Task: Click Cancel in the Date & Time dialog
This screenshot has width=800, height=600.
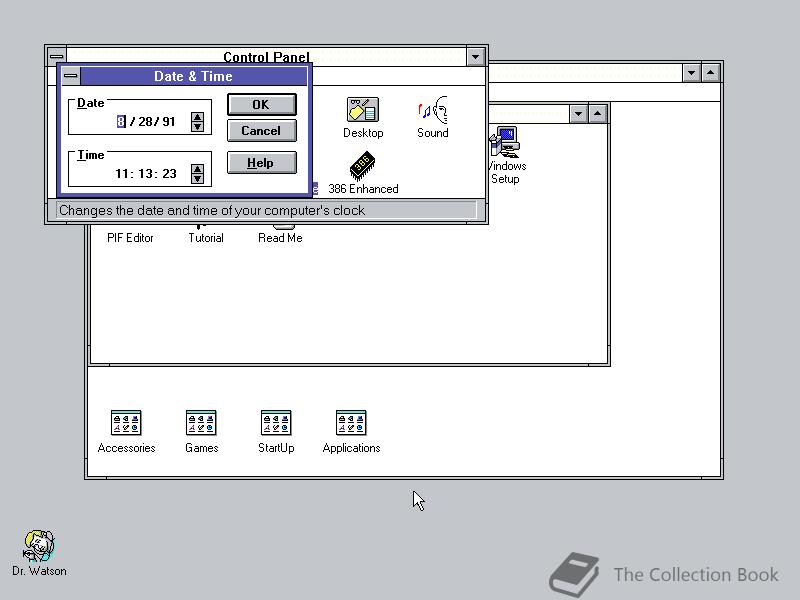Action: click(261, 131)
